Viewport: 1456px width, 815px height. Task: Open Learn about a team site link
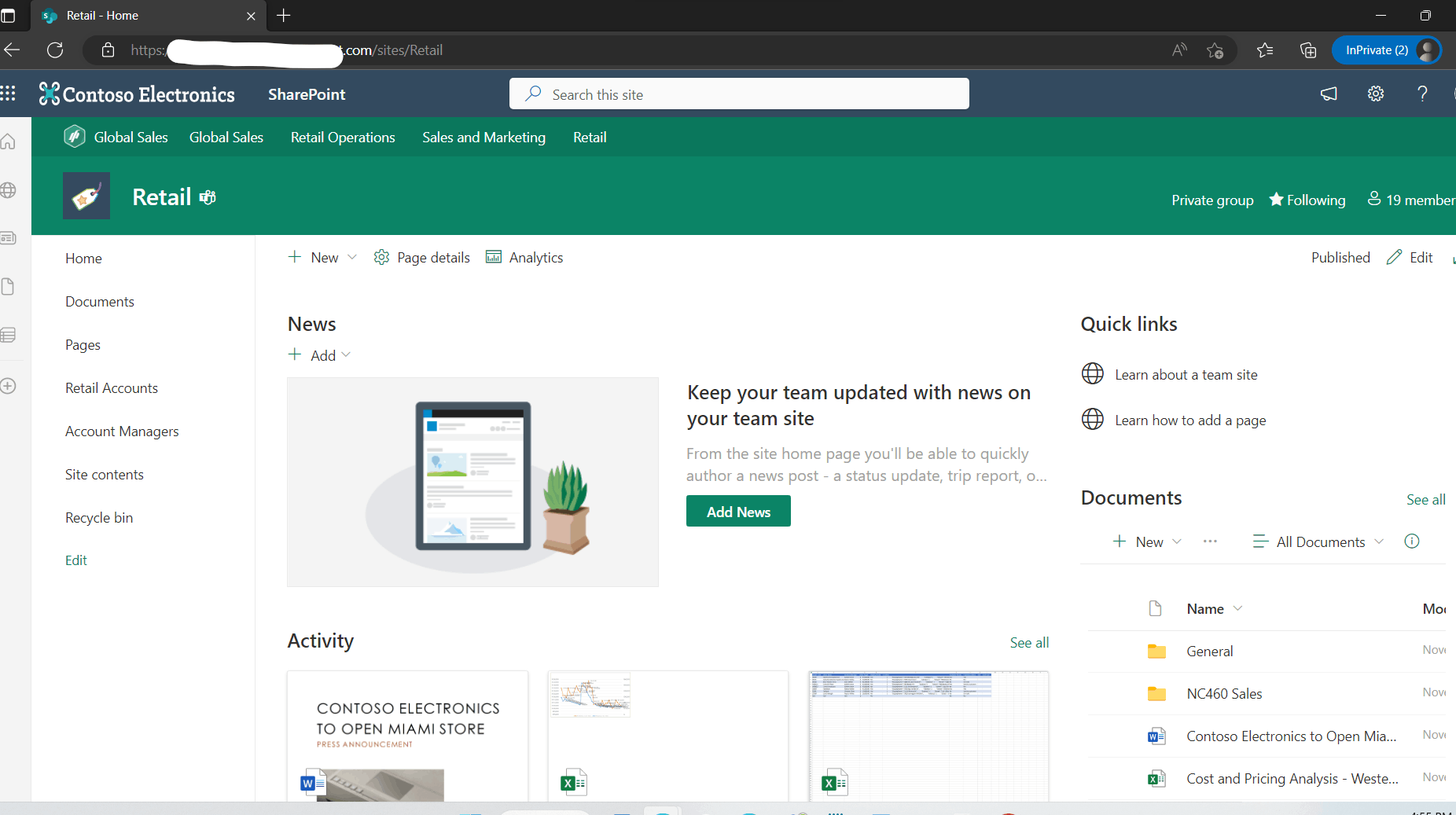point(1186,375)
